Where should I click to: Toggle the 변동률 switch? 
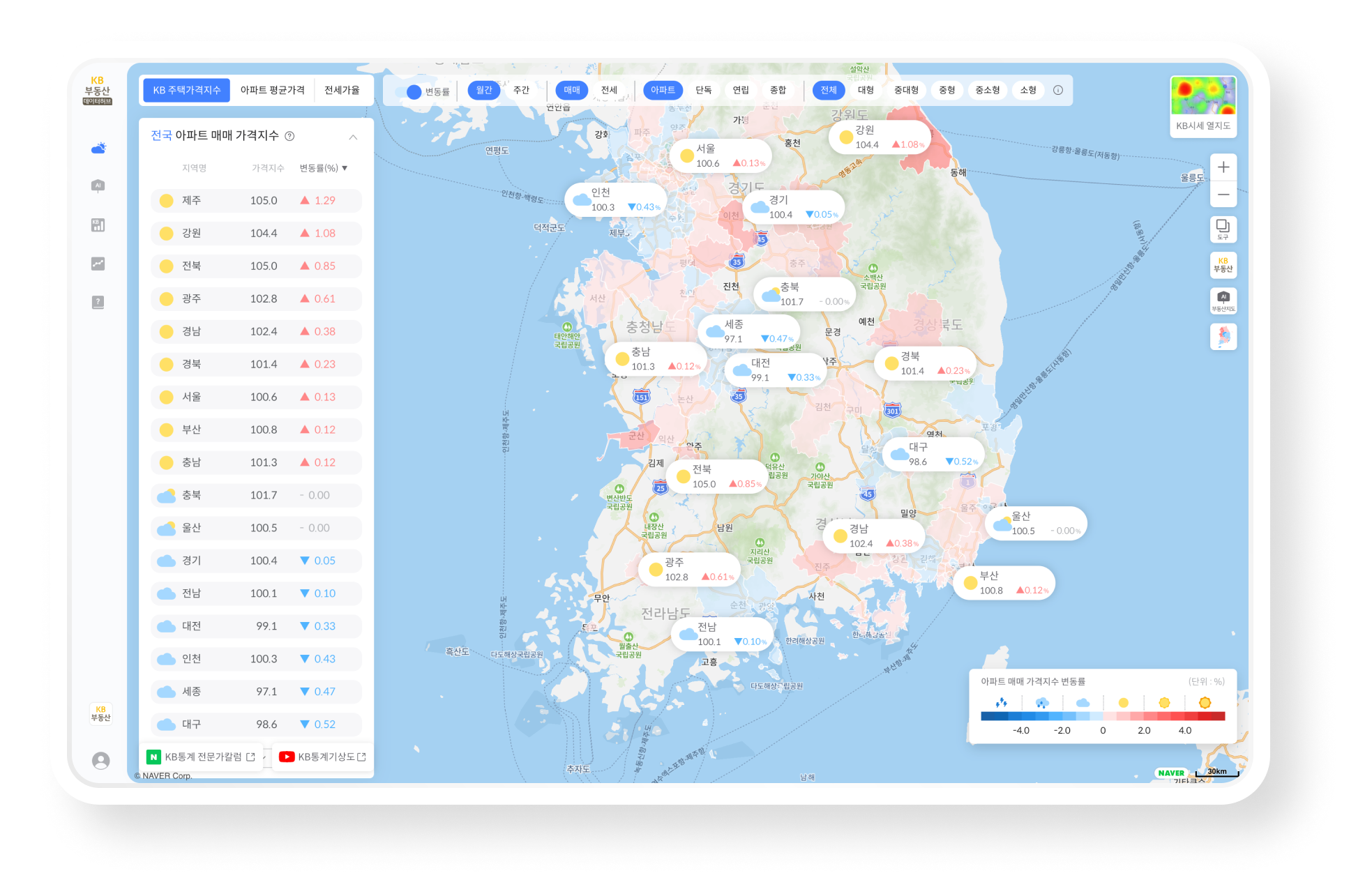(x=414, y=91)
